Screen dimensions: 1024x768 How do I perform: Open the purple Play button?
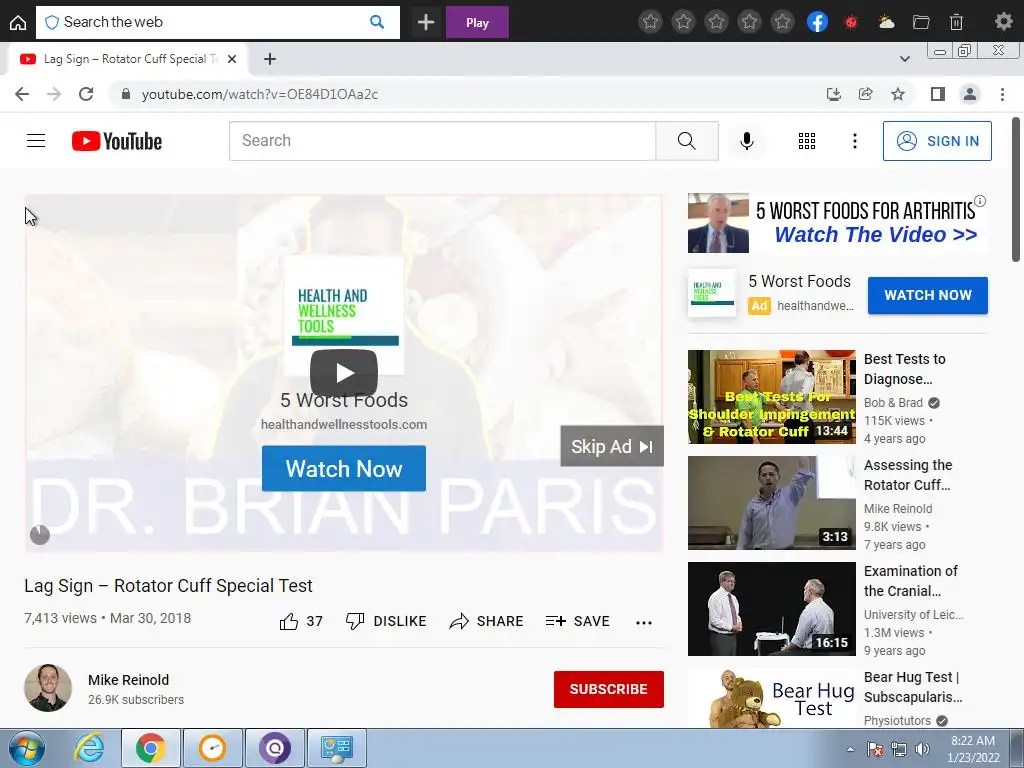[x=477, y=23]
